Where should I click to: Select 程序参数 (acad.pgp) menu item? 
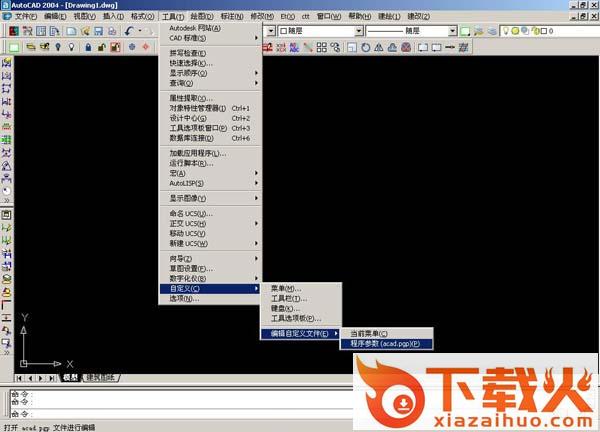pyautogui.click(x=385, y=344)
